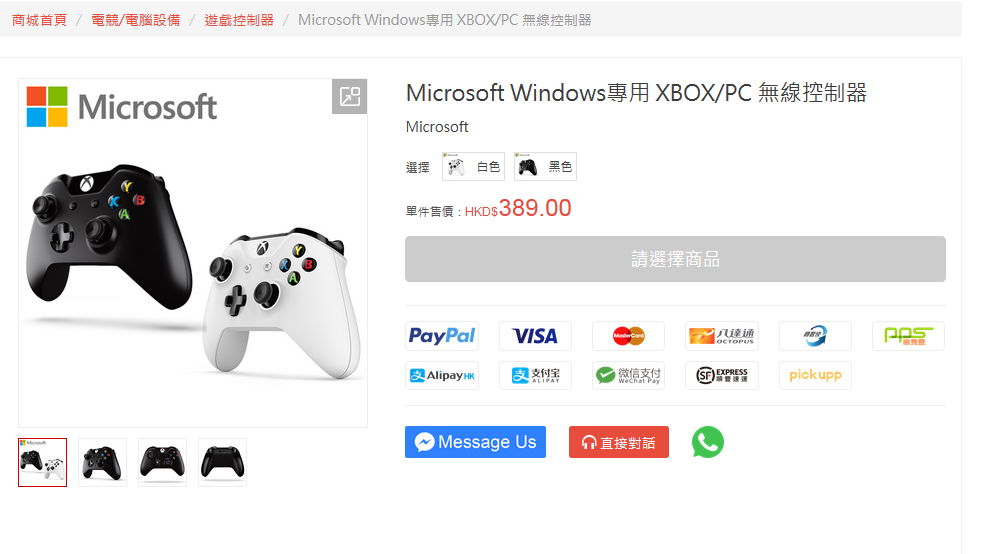Click the MasterCard payment logo
The height and width of the screenshot is (554, 983).
tap(629, 336)
